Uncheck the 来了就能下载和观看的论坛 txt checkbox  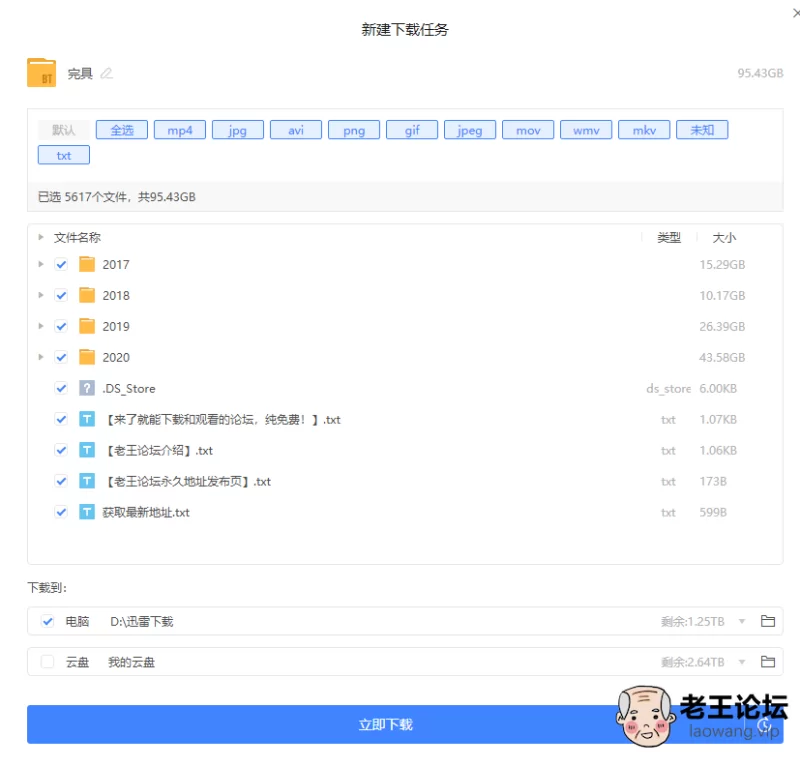pyautogui.click(x=61, y=419)
